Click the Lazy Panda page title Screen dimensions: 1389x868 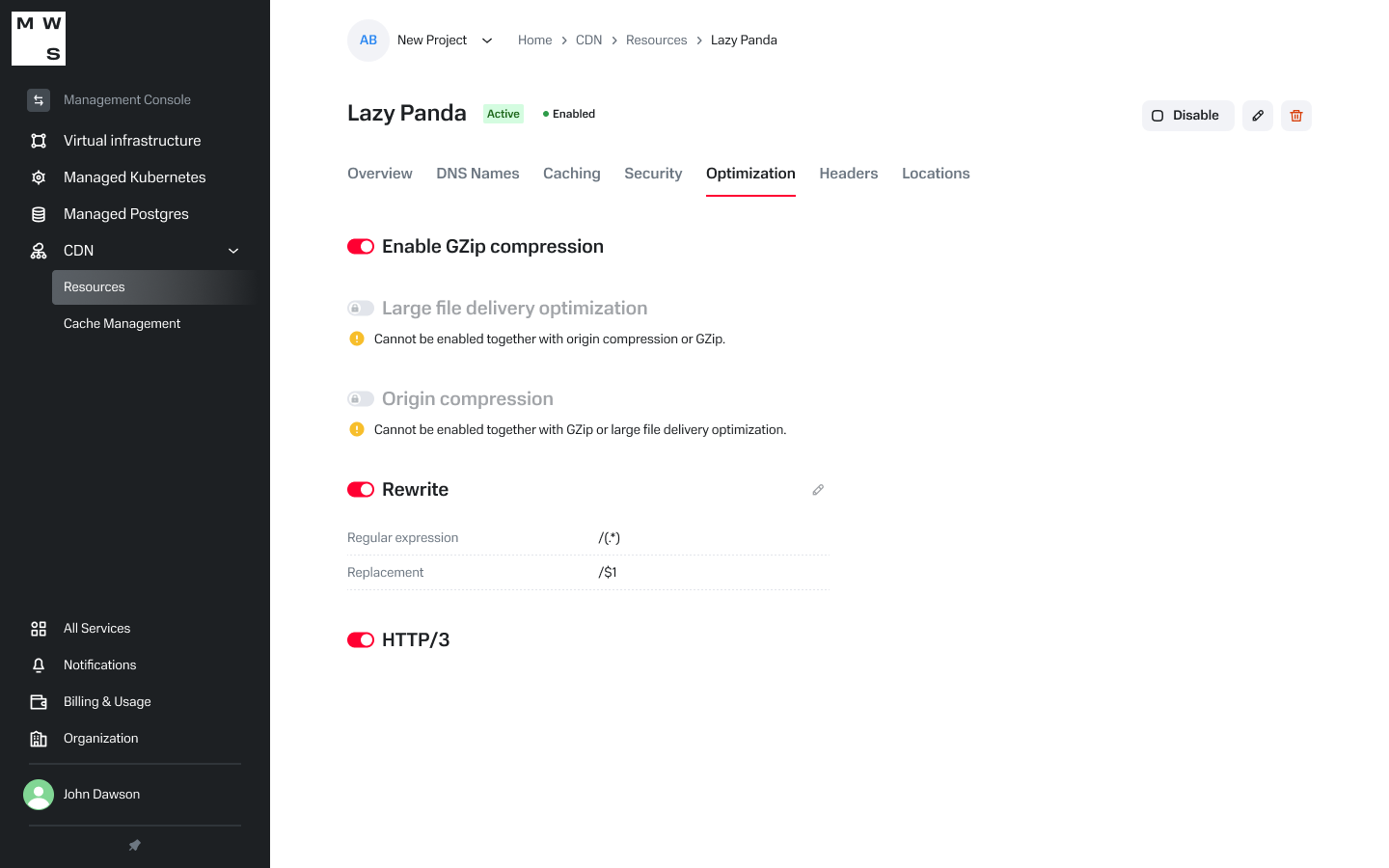[x=407, y=114]
